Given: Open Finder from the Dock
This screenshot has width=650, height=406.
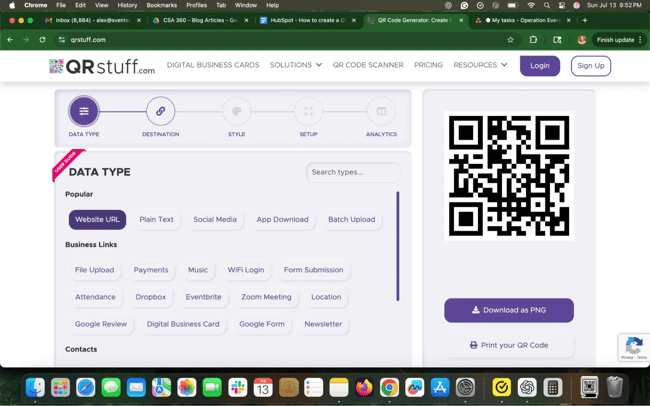Looking at the screenshot, I should [35, 388].
